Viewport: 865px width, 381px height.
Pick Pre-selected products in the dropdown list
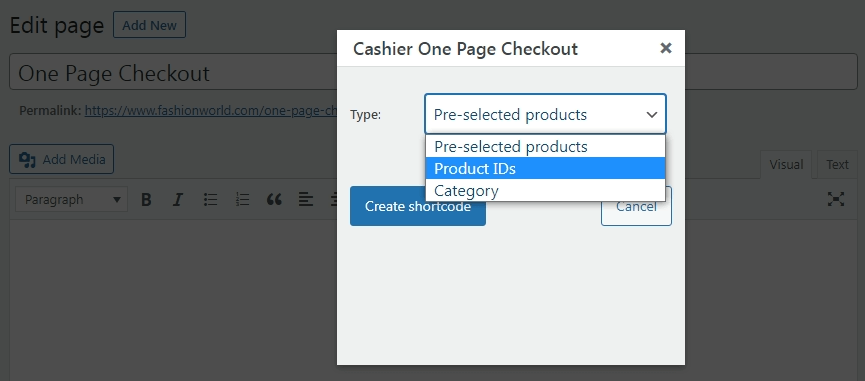[x=545, y=146]
